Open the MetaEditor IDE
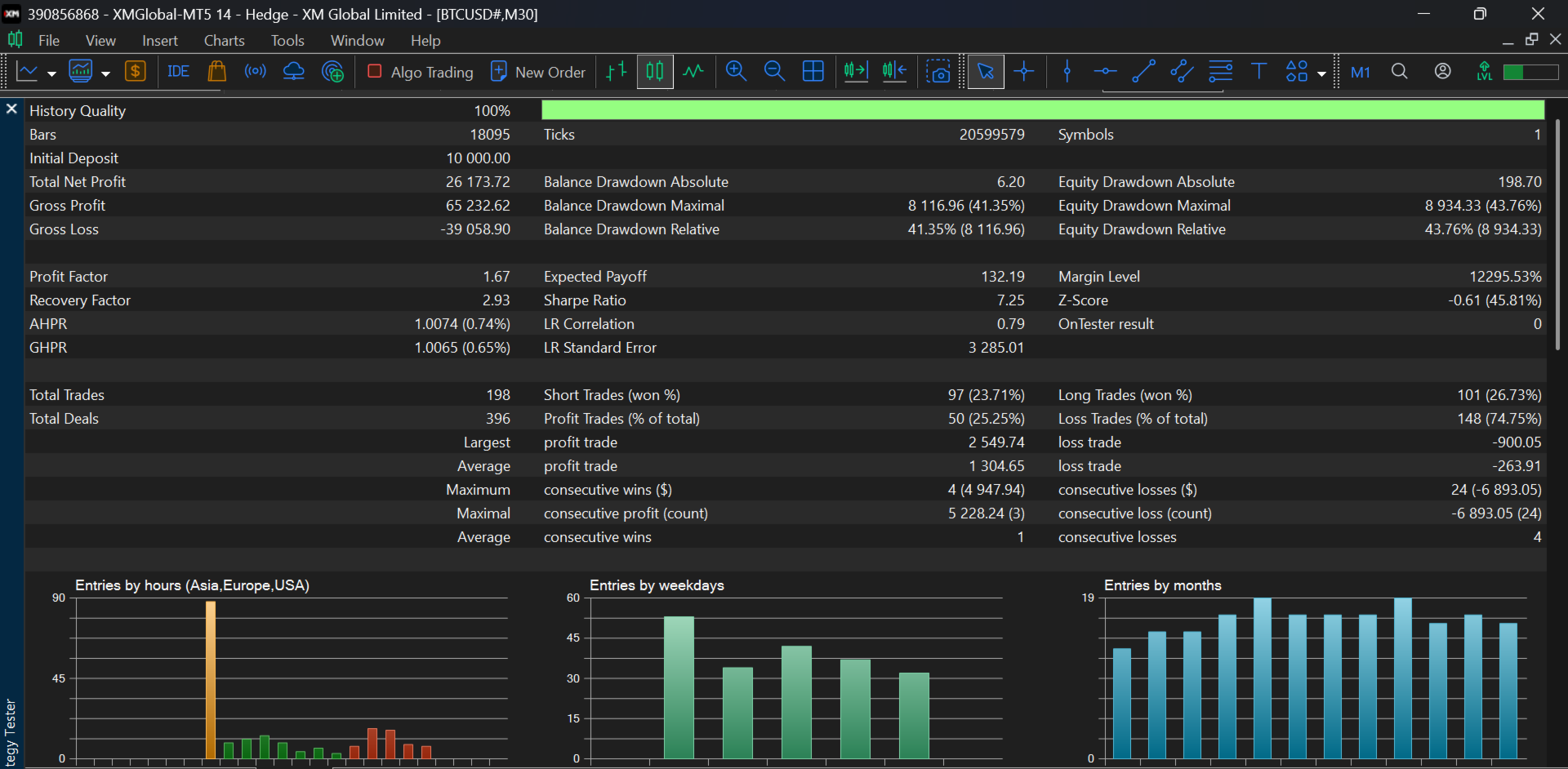Viewport: 1568px width, 769px height. point(178,72)
